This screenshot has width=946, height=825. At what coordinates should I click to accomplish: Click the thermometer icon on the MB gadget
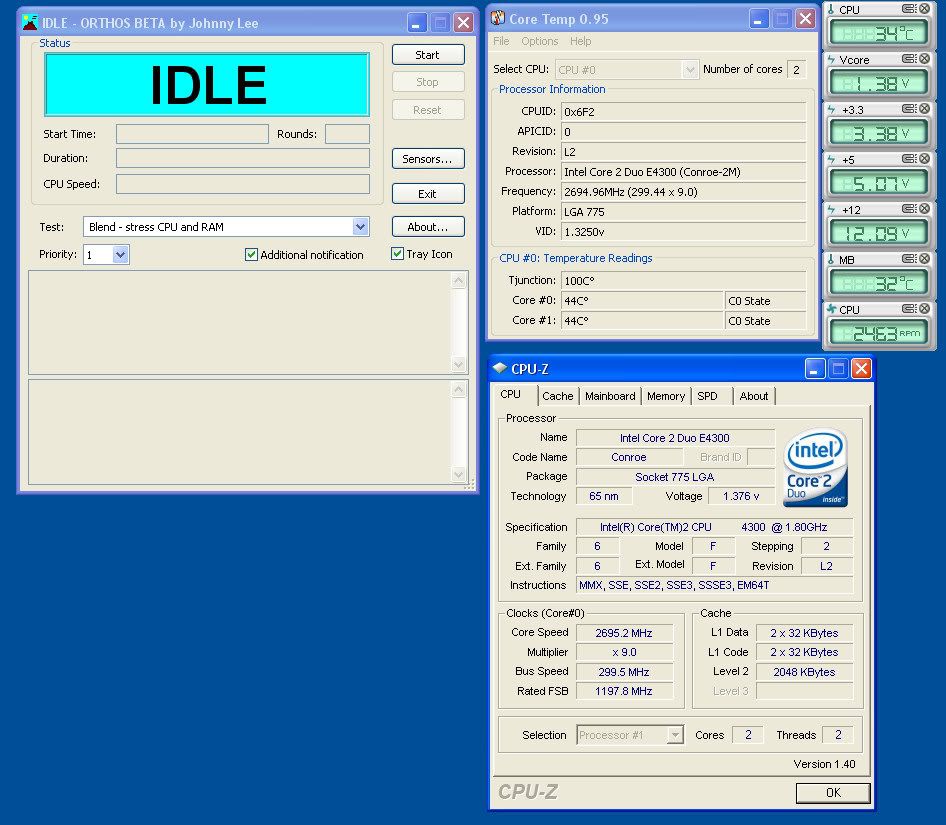[x=831, y=260]
